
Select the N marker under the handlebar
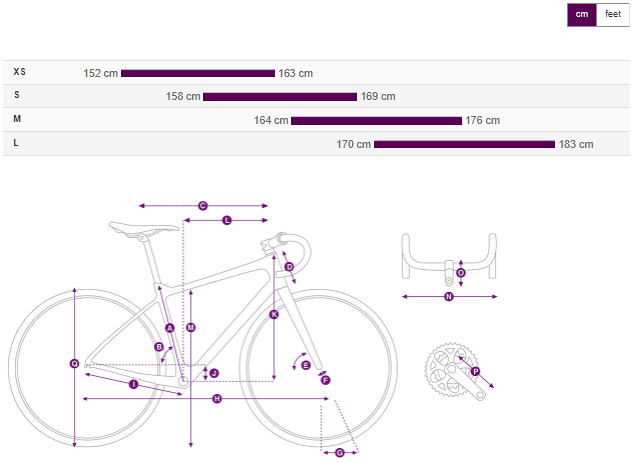[x=449, y=297]
